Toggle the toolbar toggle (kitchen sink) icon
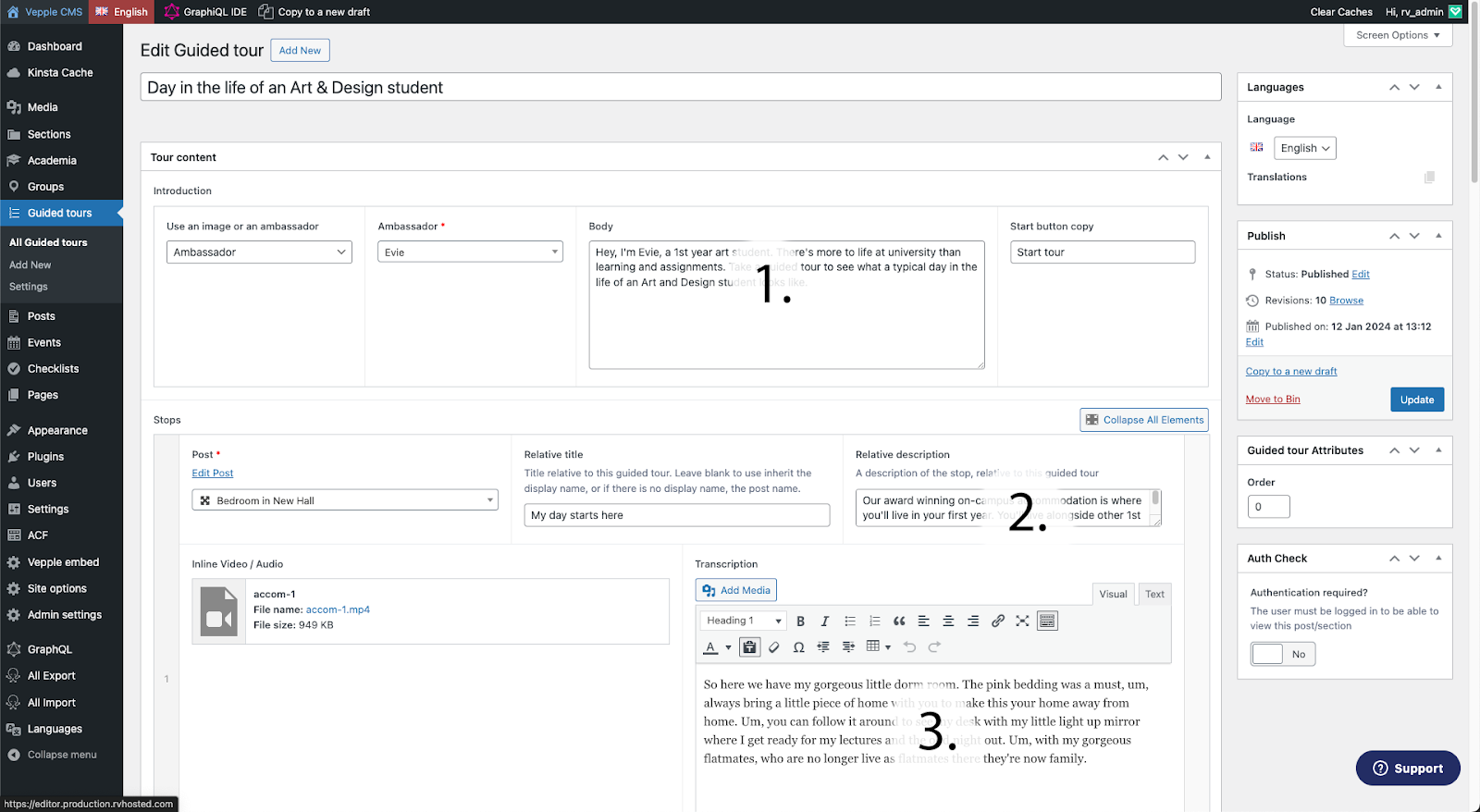The image size is (1480, 812). (1047, 621)
